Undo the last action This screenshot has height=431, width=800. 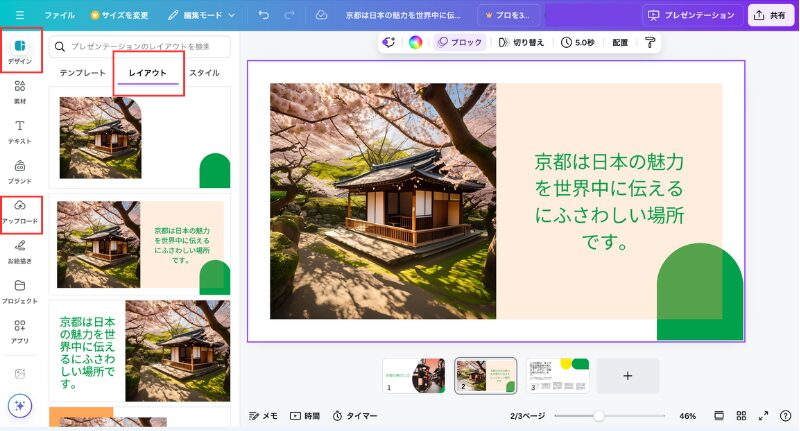tap(263, 15)
